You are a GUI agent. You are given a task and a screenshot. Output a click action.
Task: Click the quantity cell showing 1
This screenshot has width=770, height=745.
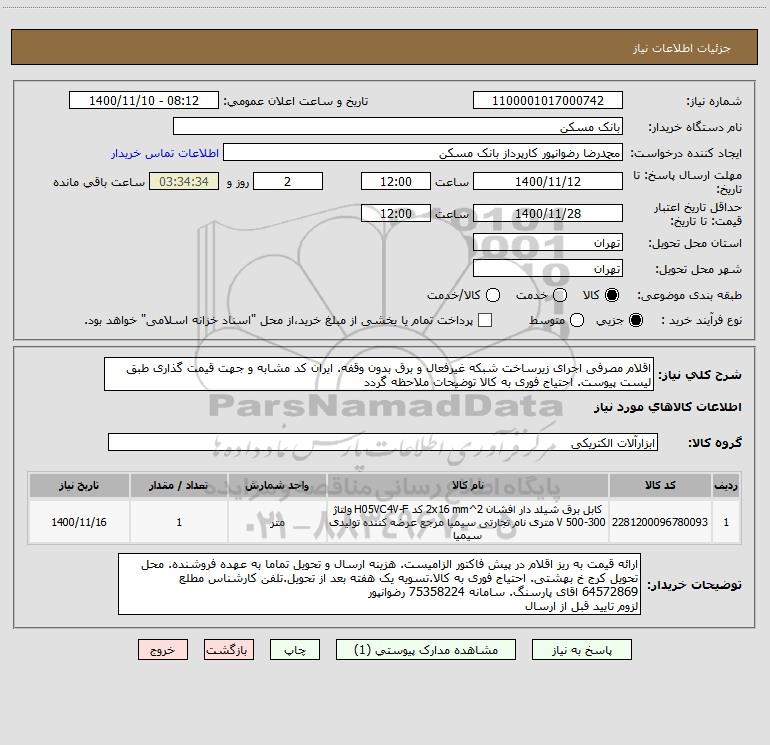[179, 522]
